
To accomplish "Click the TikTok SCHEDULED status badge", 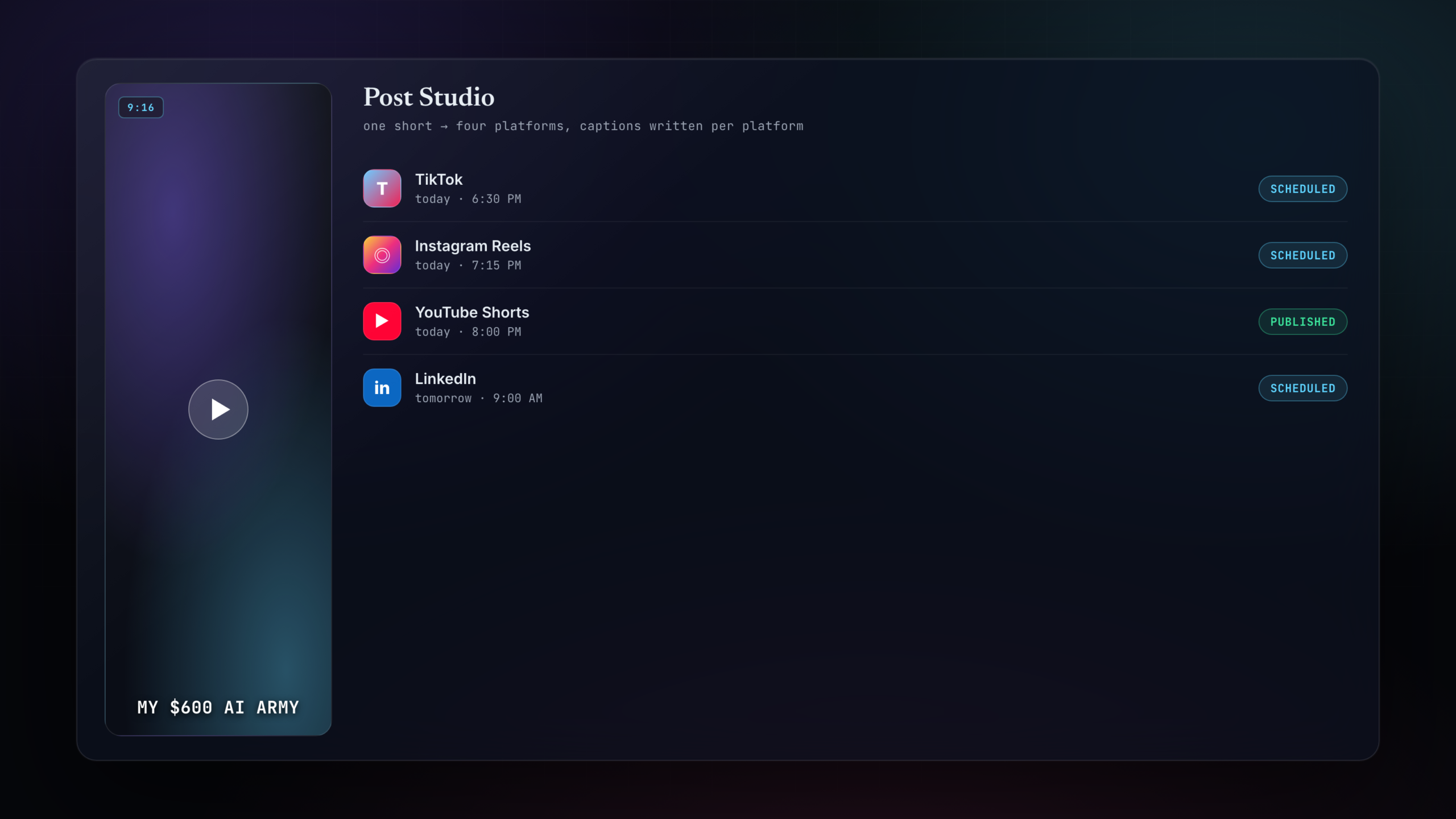I will [x=1302, y=189].
